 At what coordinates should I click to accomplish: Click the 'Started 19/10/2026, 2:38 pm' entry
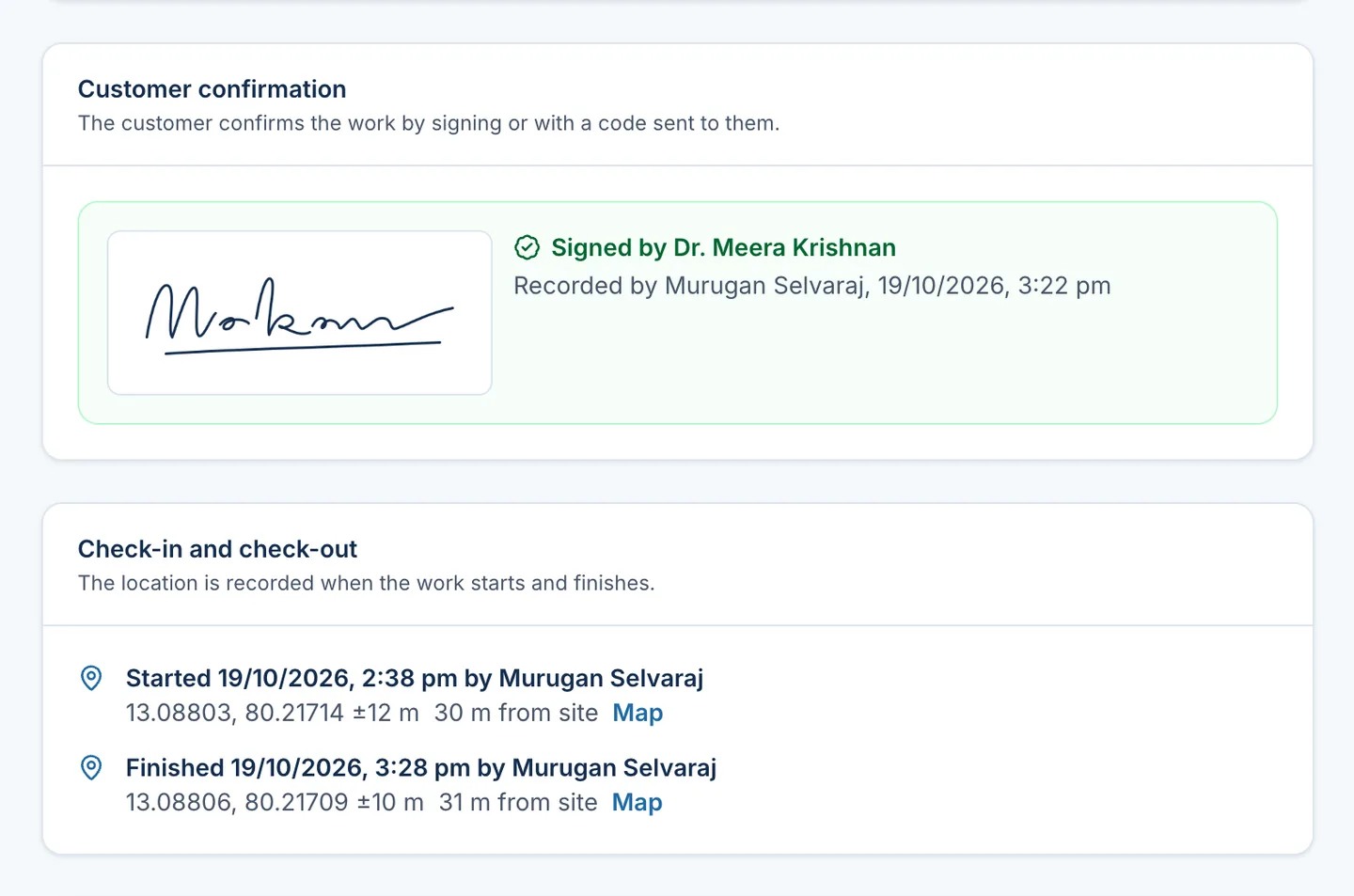415,678
